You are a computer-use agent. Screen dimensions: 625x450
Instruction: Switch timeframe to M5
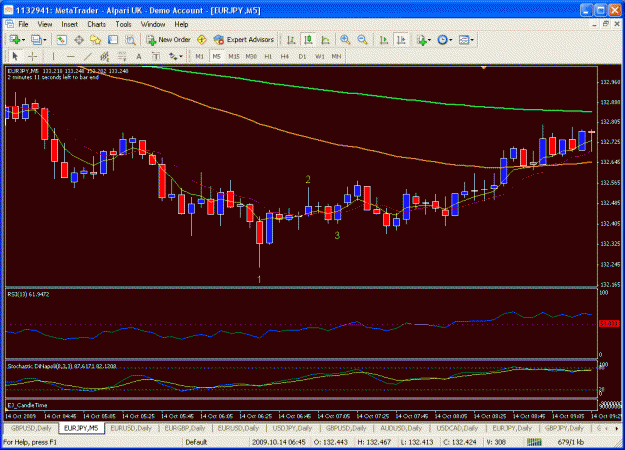tap(216, 56)
